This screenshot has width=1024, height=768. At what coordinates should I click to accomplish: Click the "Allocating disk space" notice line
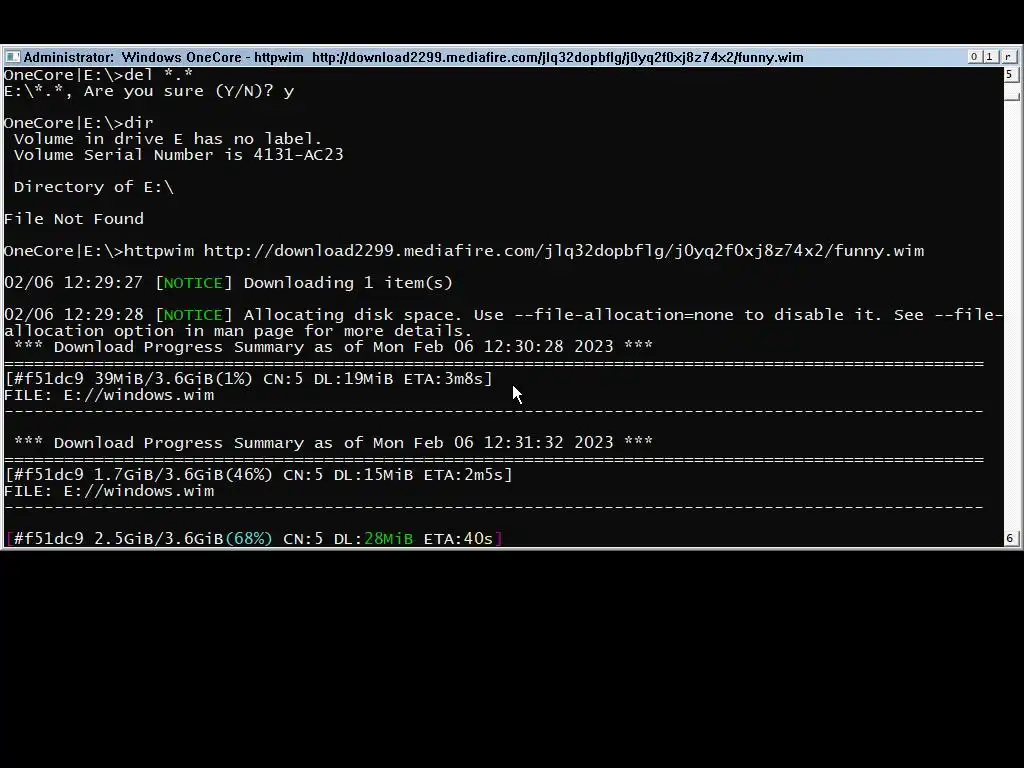(503, 315)
